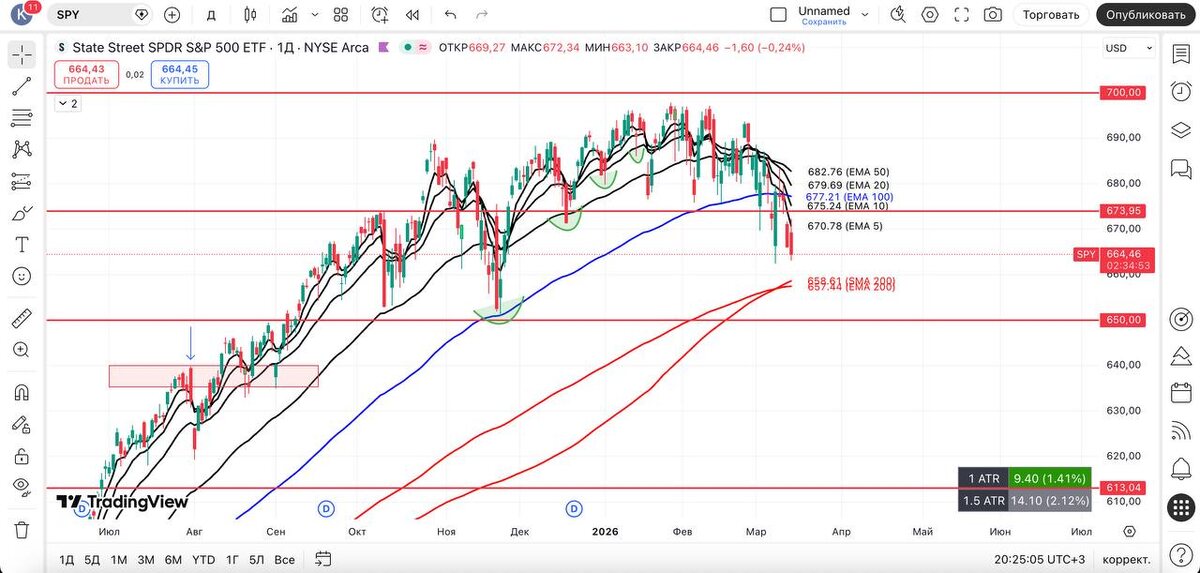Click the КУПИТЬ 664,45 buy button
Image resolution: width=1200 pixels, height=573 pixels.
[x=180, y=74]
